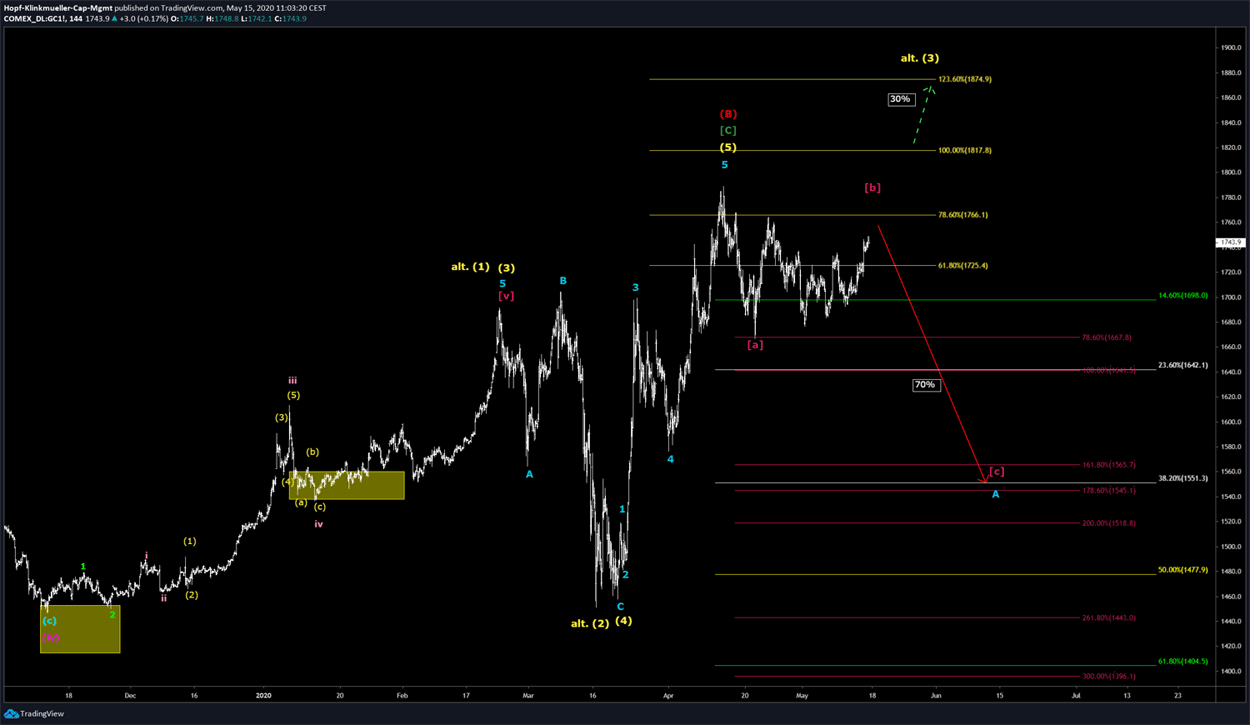Click the "2020" marker on time axis
This screenshot has height=725, width=1250.
tap(263, 694)
